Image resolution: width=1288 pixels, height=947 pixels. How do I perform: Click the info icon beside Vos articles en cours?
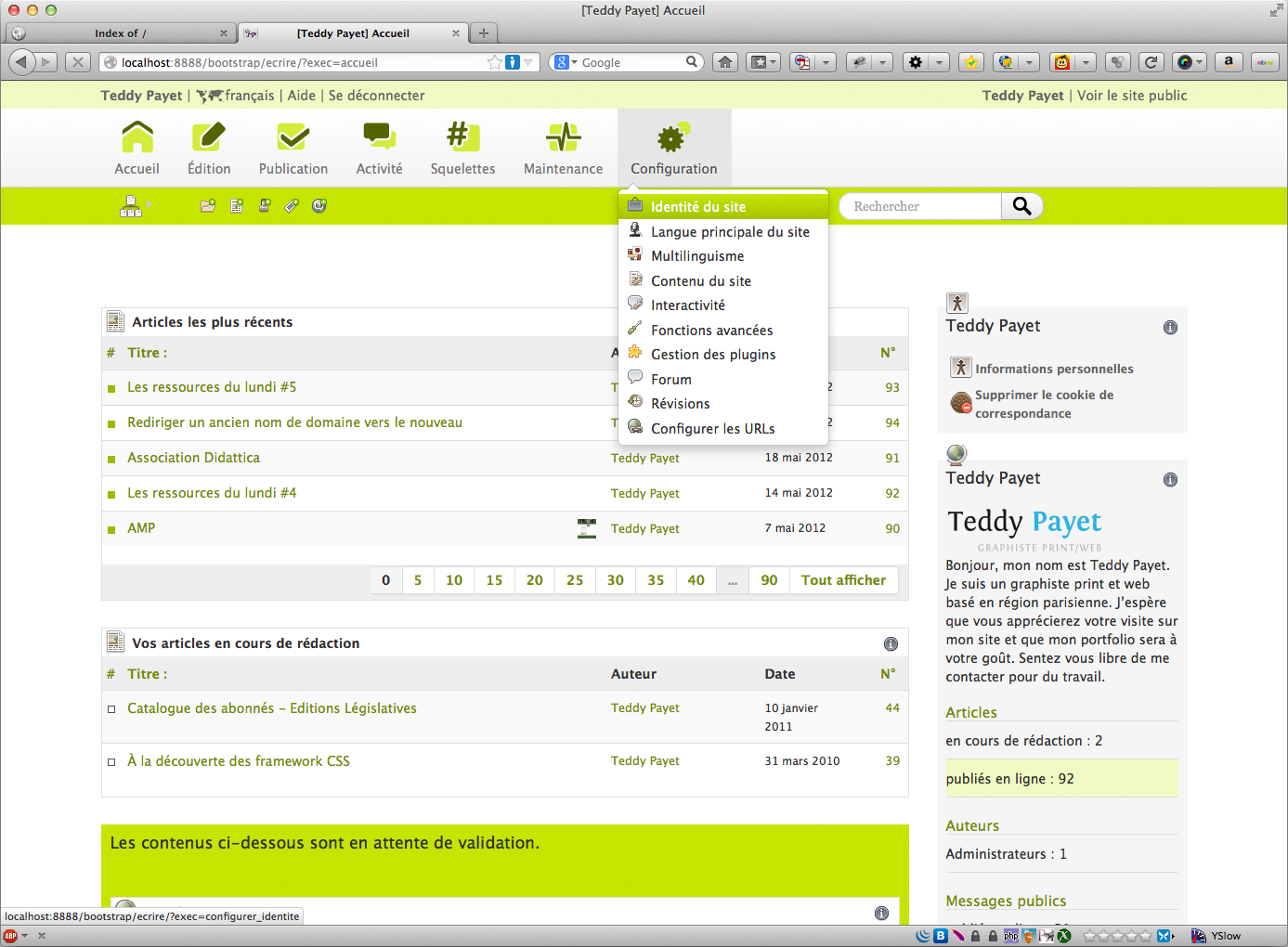click(891, 643)
